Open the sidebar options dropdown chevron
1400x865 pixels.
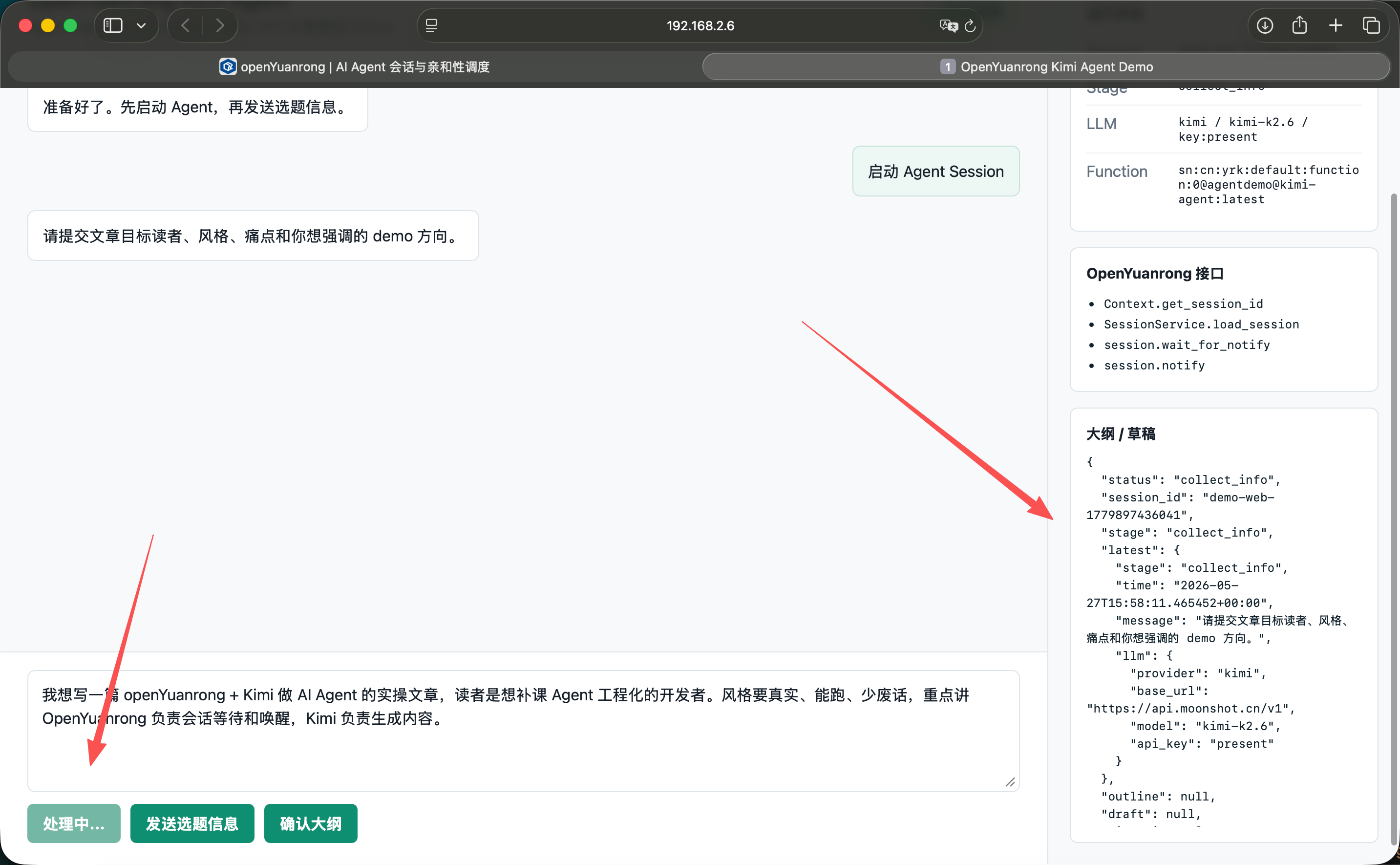141,26
